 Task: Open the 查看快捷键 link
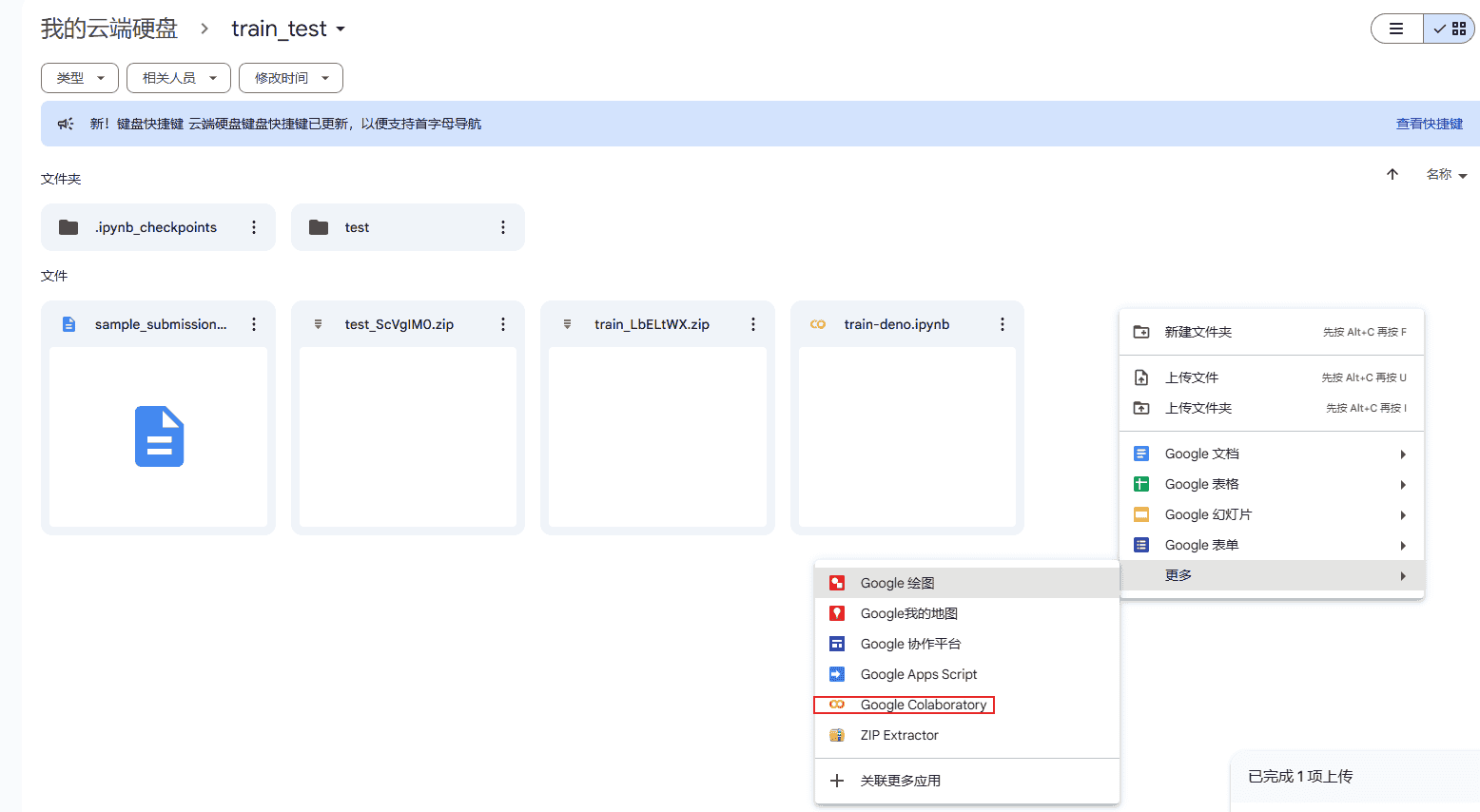tap(1429, 123)
